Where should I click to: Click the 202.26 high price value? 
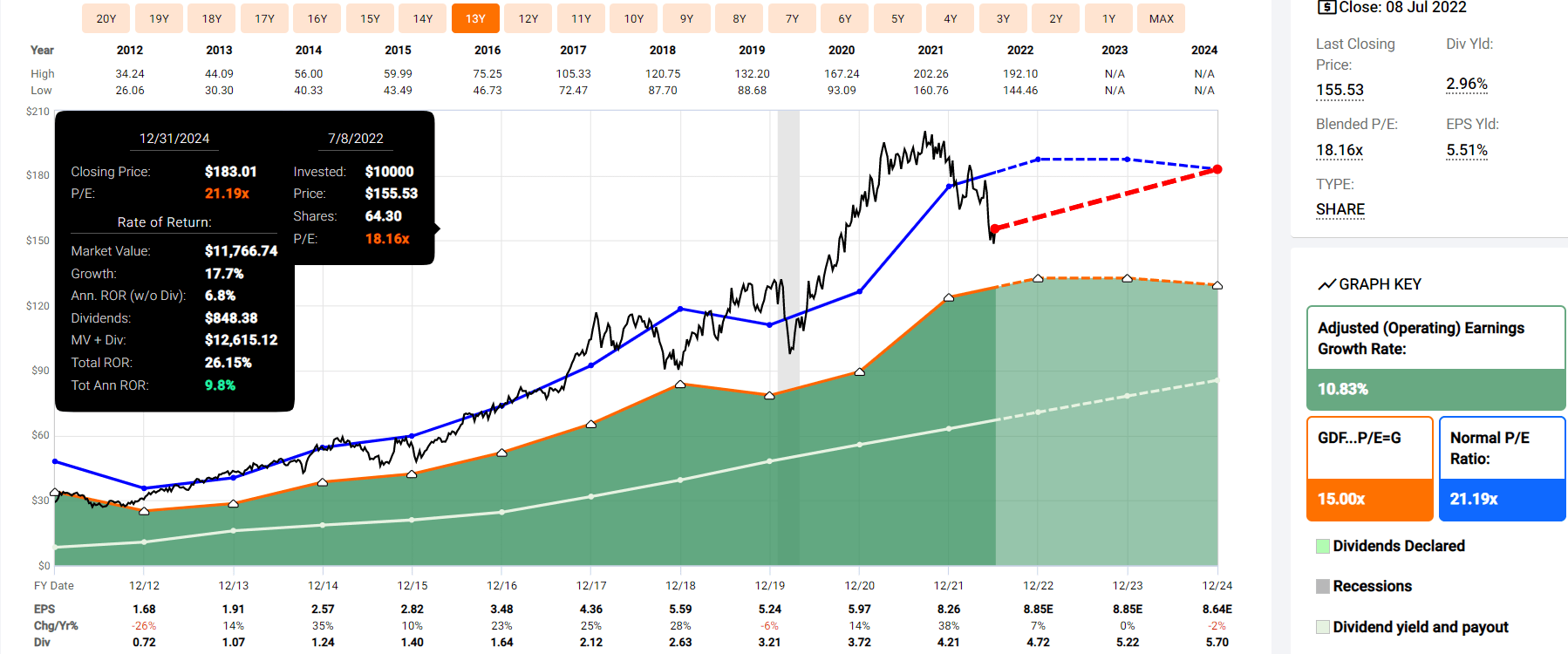pos(931,74)
